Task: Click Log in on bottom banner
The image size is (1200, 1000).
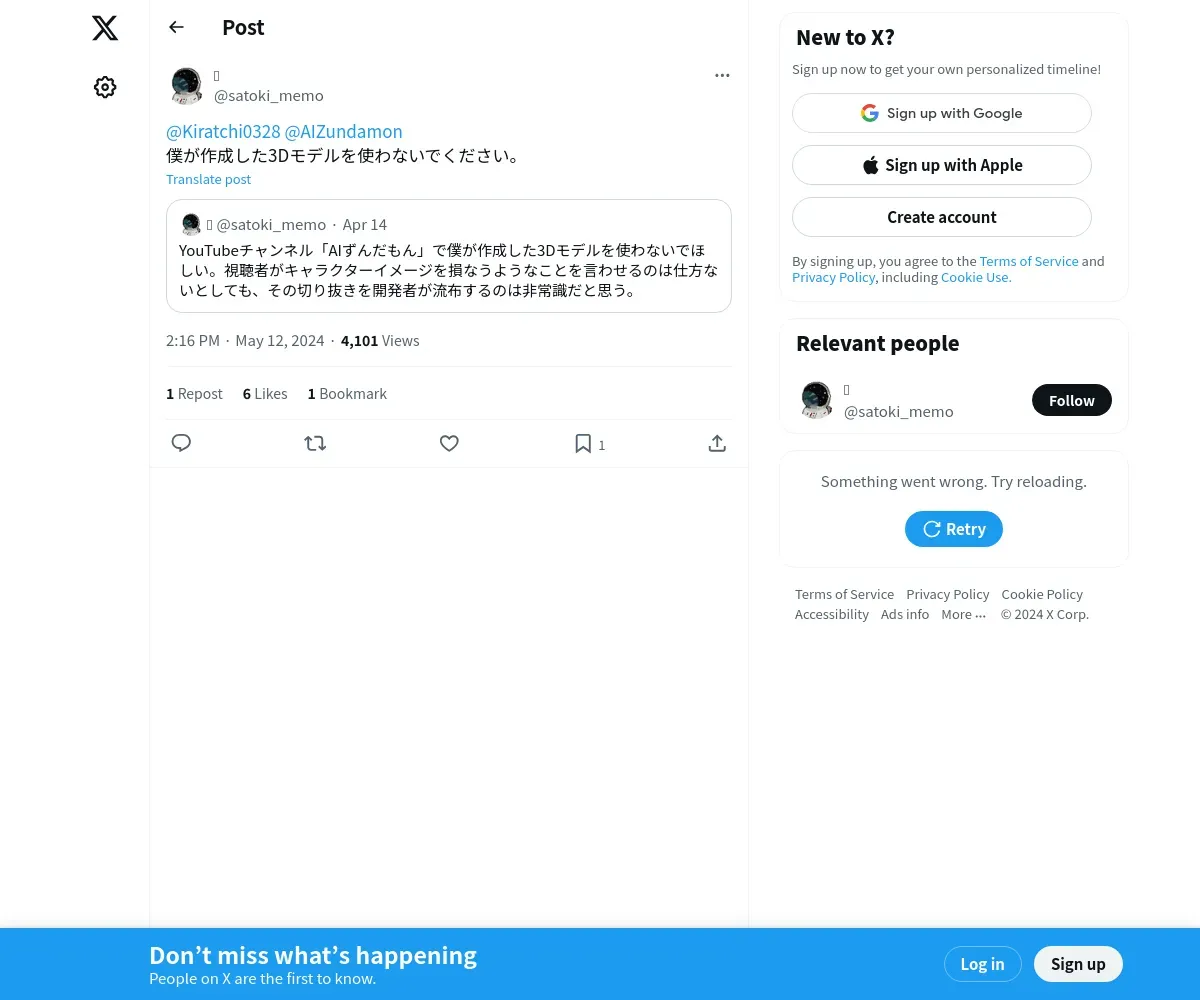Action: pos(982,964)
